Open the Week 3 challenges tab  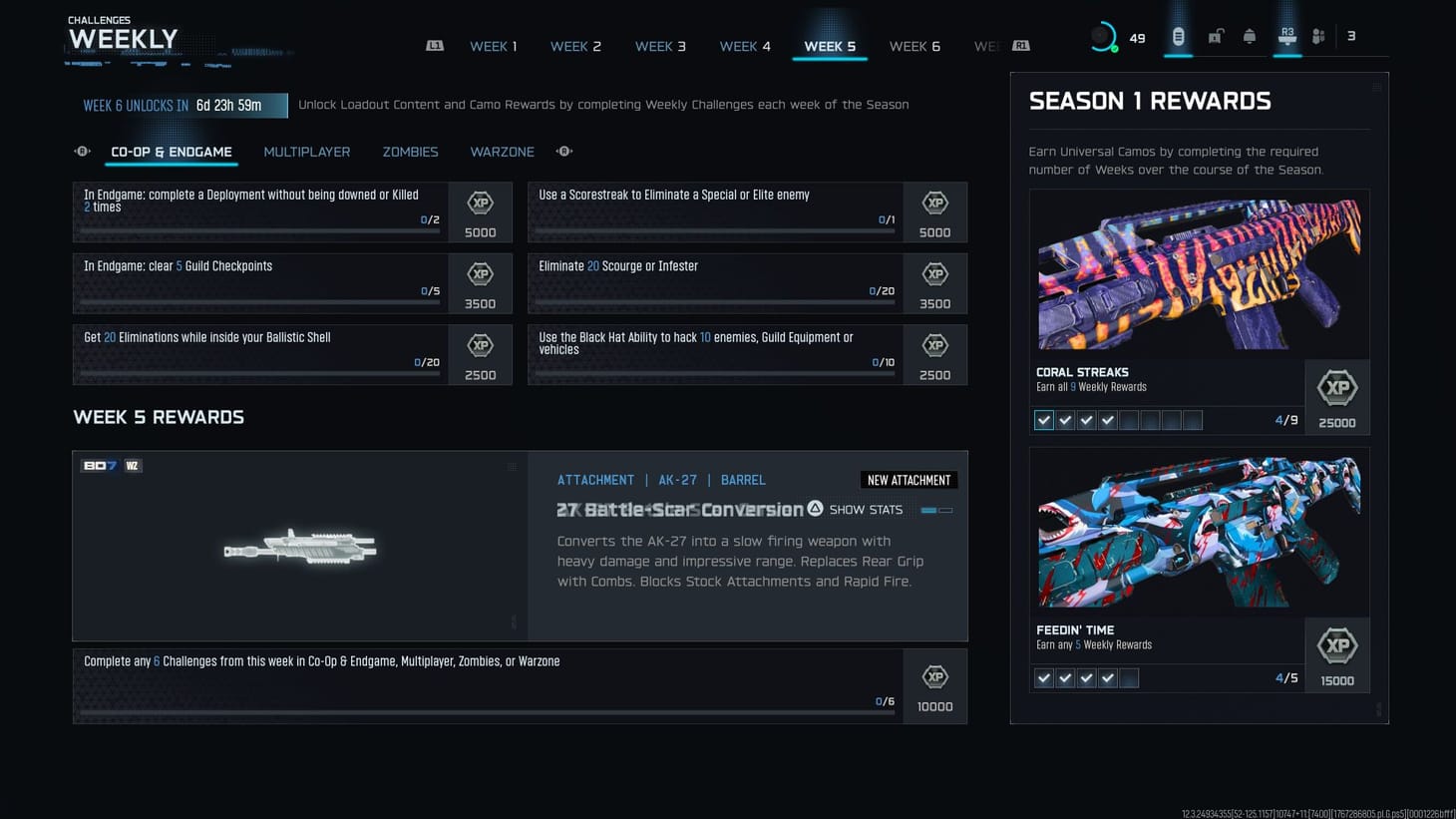tap(660, 46)
